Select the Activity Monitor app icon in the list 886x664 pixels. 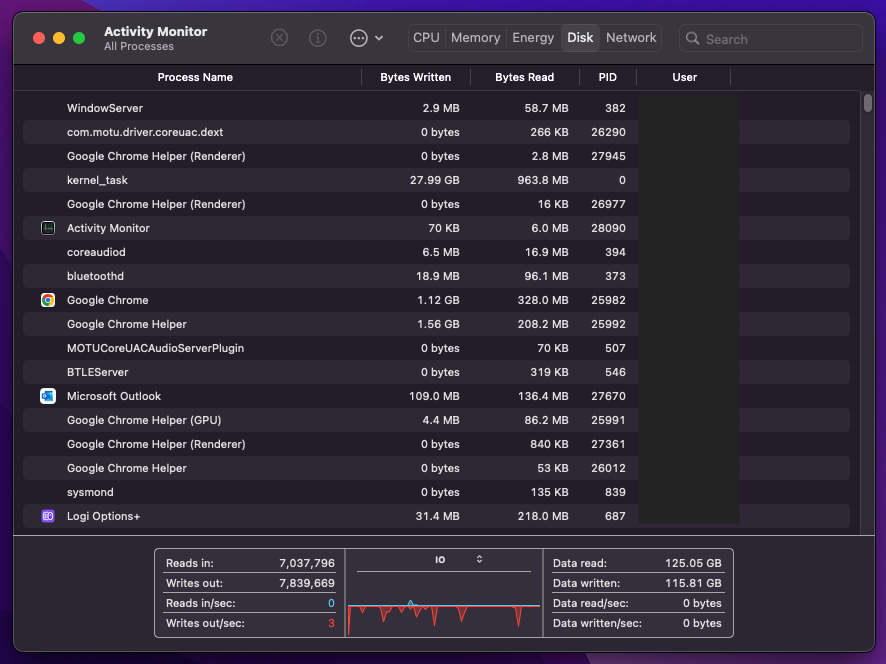tap(48, 228)
